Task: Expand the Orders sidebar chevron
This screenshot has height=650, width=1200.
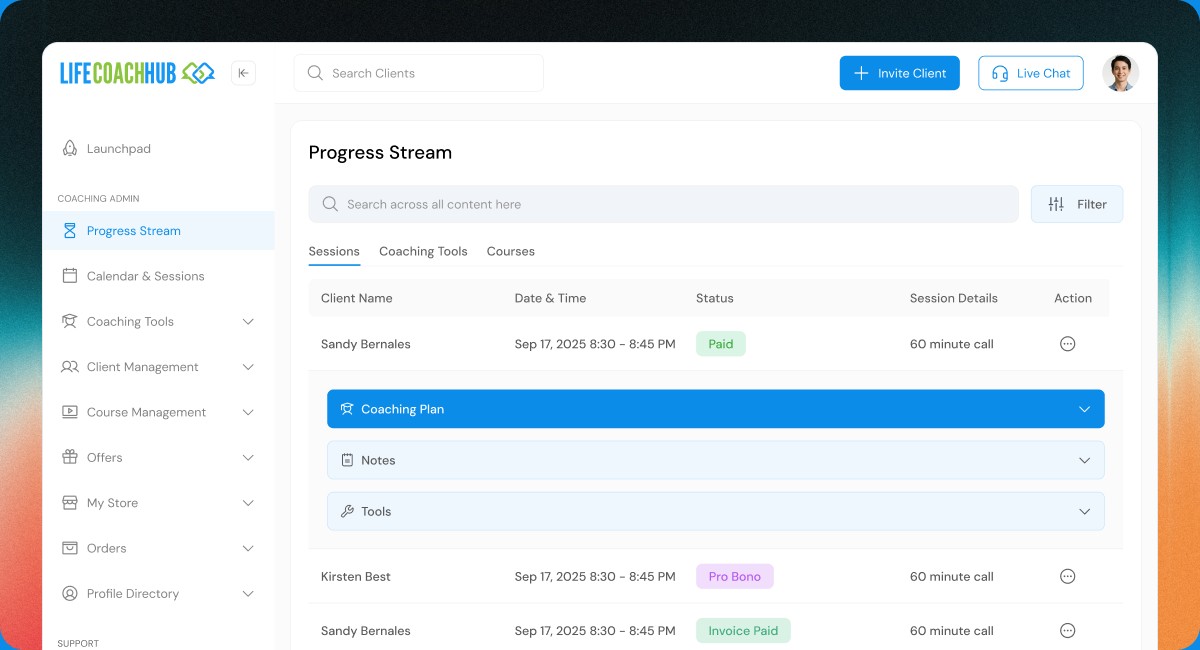Action: (x=248, y=548)
